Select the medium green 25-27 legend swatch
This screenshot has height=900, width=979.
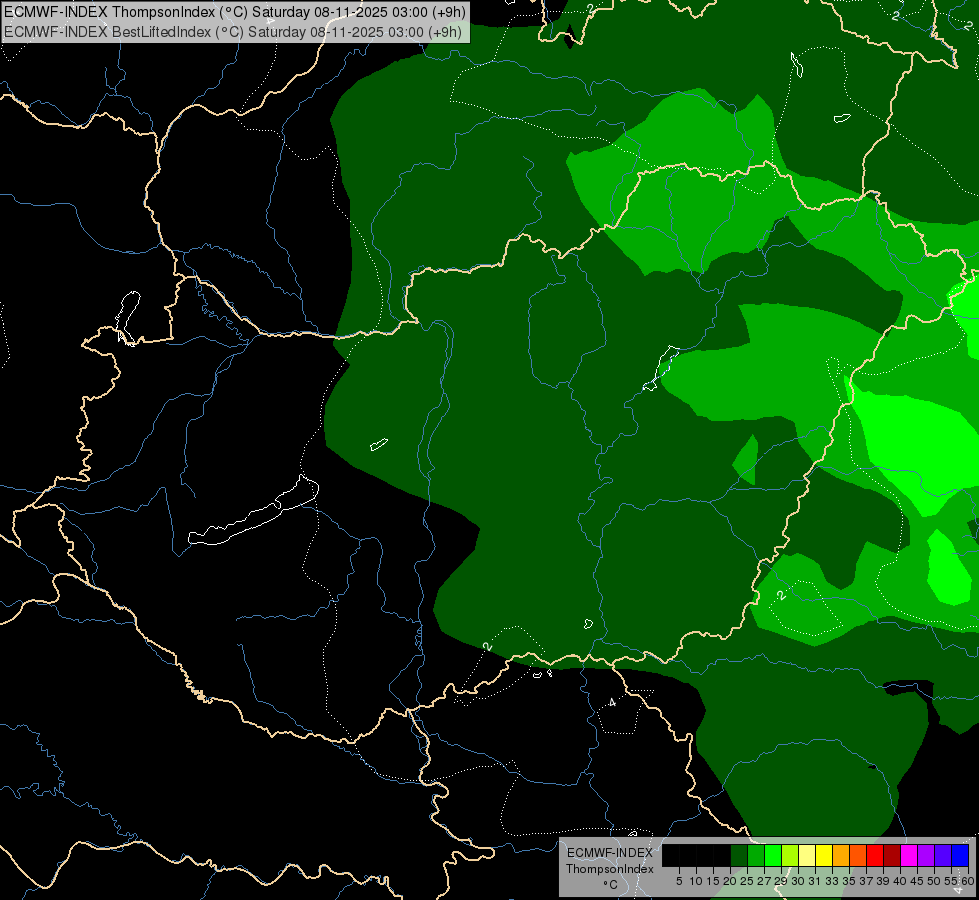point(756,855)
